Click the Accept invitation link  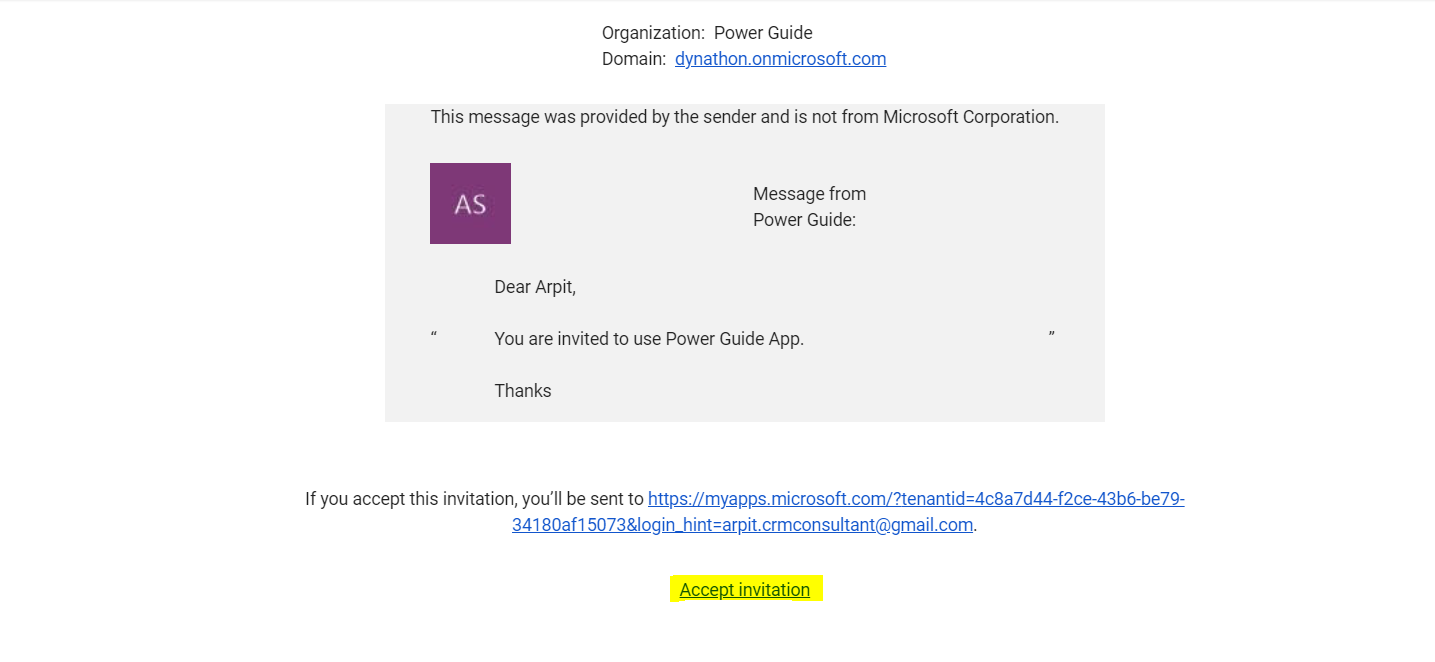[x=745, y=590]
